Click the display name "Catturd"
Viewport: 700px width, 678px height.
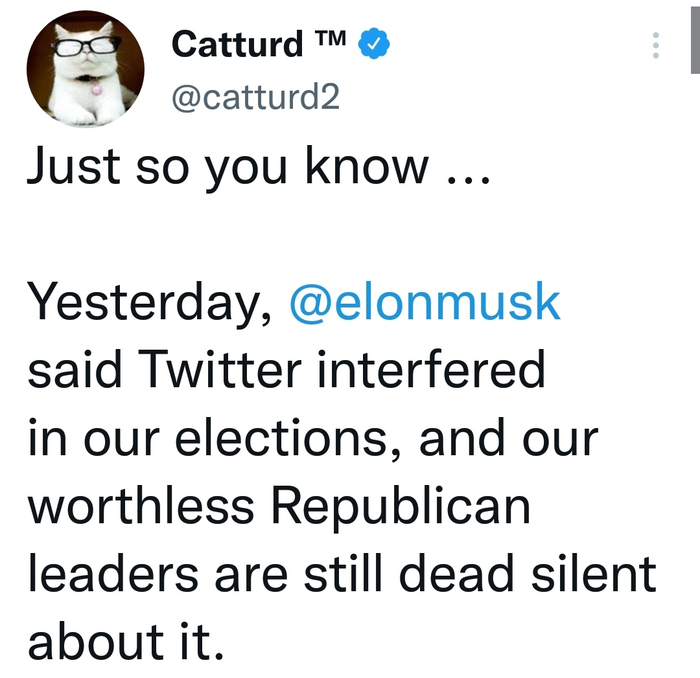237,44
